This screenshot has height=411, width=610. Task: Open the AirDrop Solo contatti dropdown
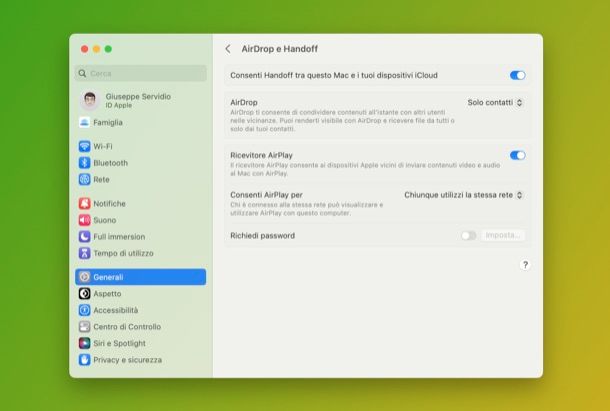495,102
